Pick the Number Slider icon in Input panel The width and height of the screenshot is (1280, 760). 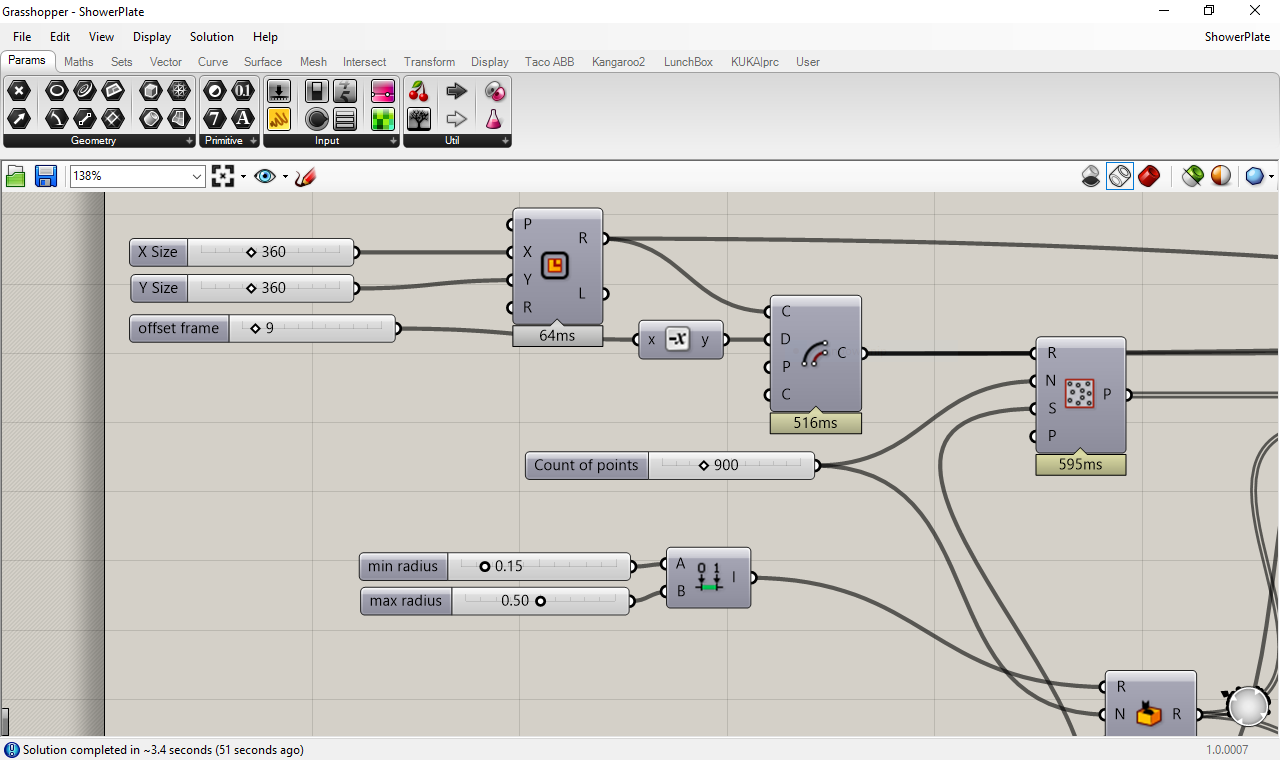point(279,92)
